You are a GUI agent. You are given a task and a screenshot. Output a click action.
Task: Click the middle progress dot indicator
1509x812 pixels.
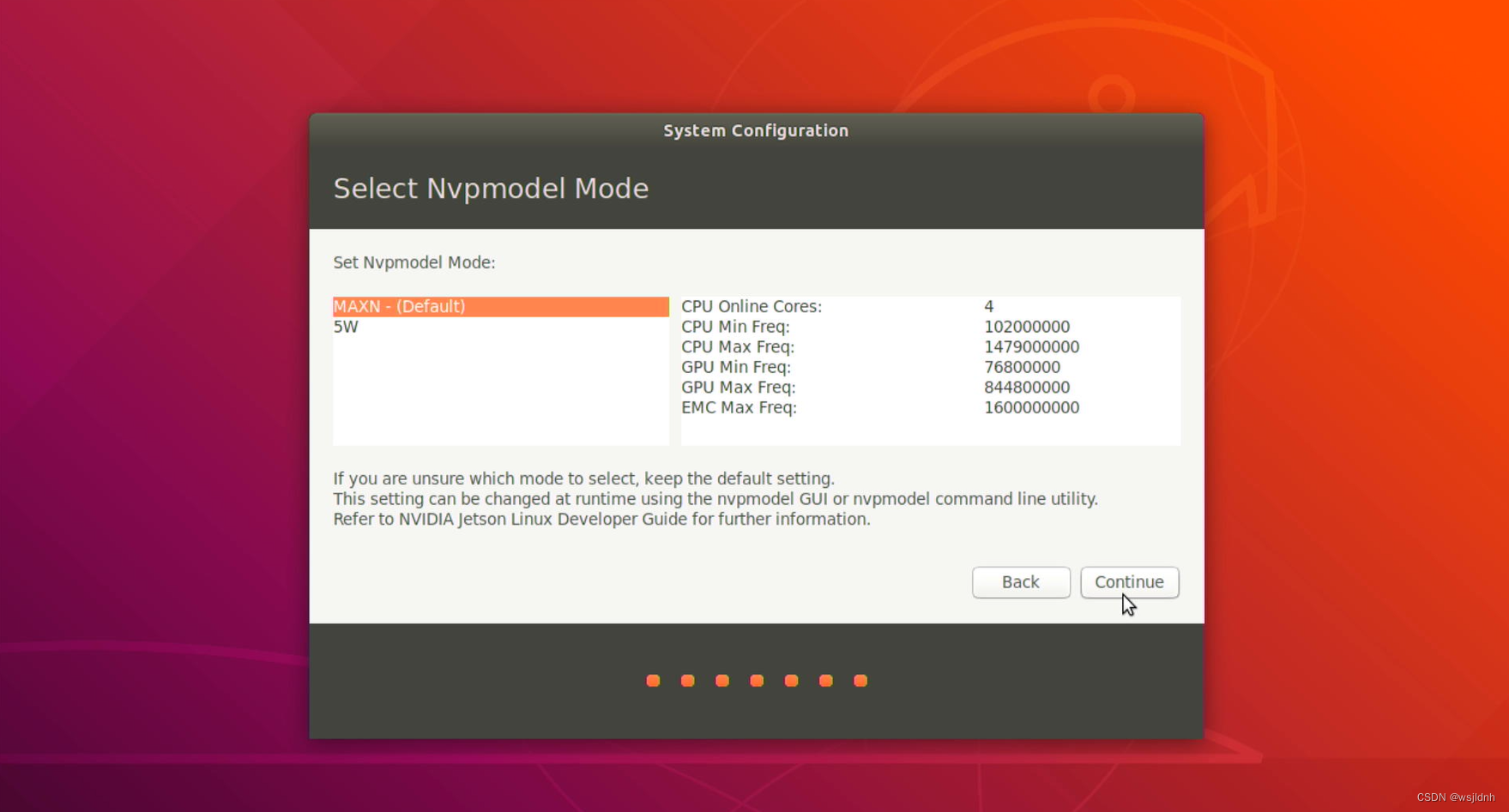pyautogui.click(x=756, y=680)
